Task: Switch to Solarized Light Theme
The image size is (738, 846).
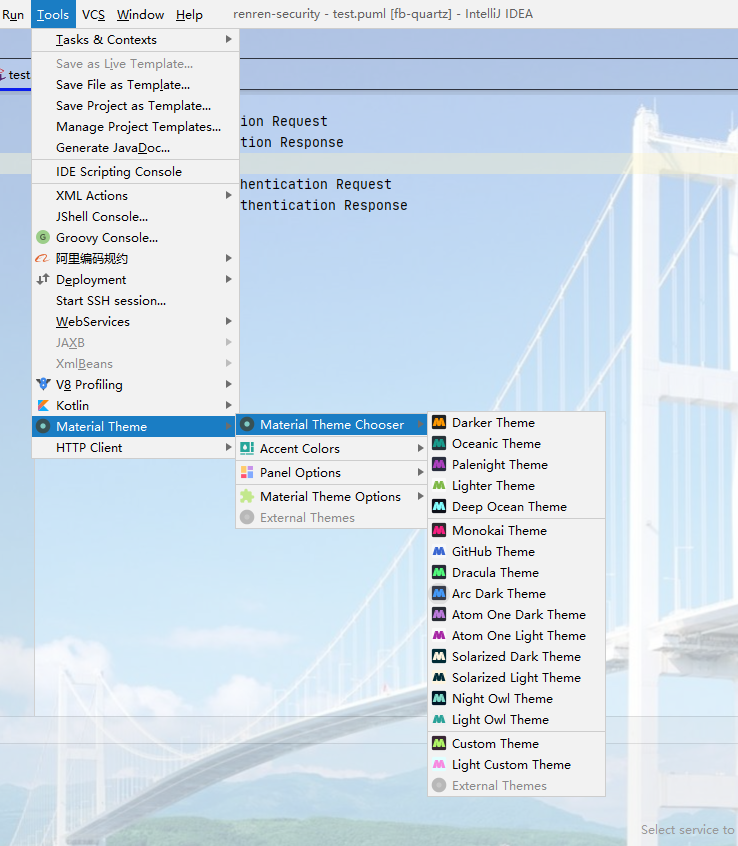Action: point(516,678)
